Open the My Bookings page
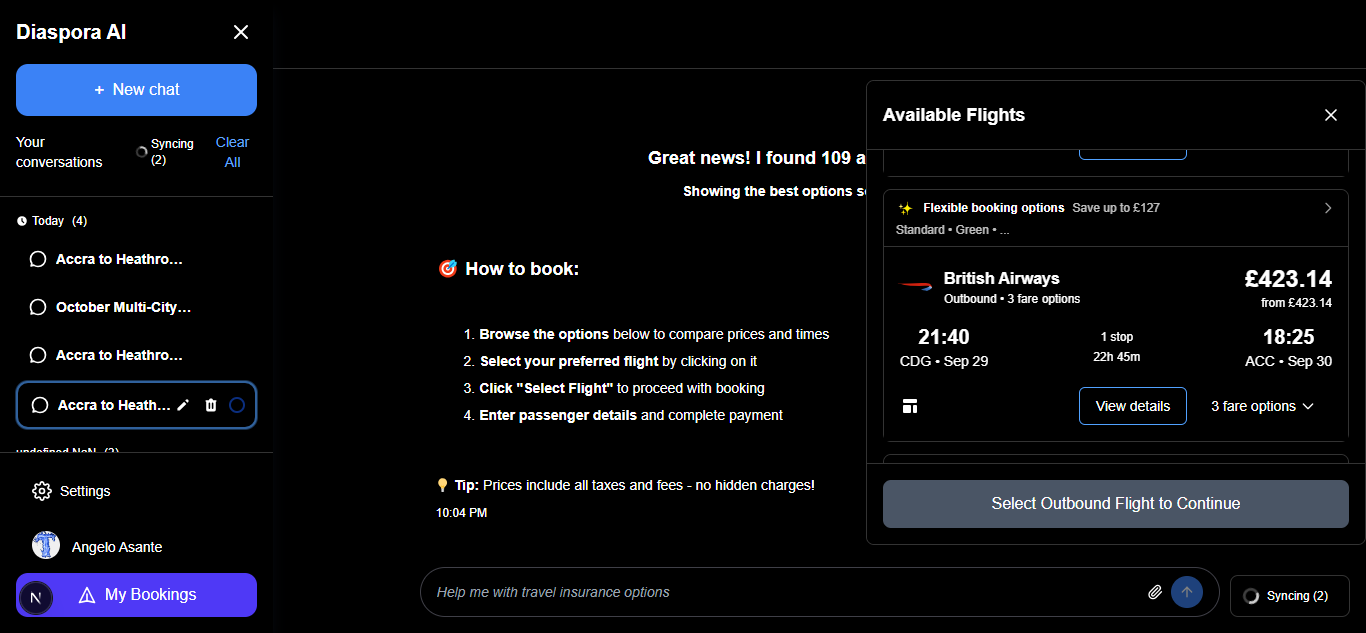The width and height of the screenshot is (1366, 633). [x=150, y=595]
